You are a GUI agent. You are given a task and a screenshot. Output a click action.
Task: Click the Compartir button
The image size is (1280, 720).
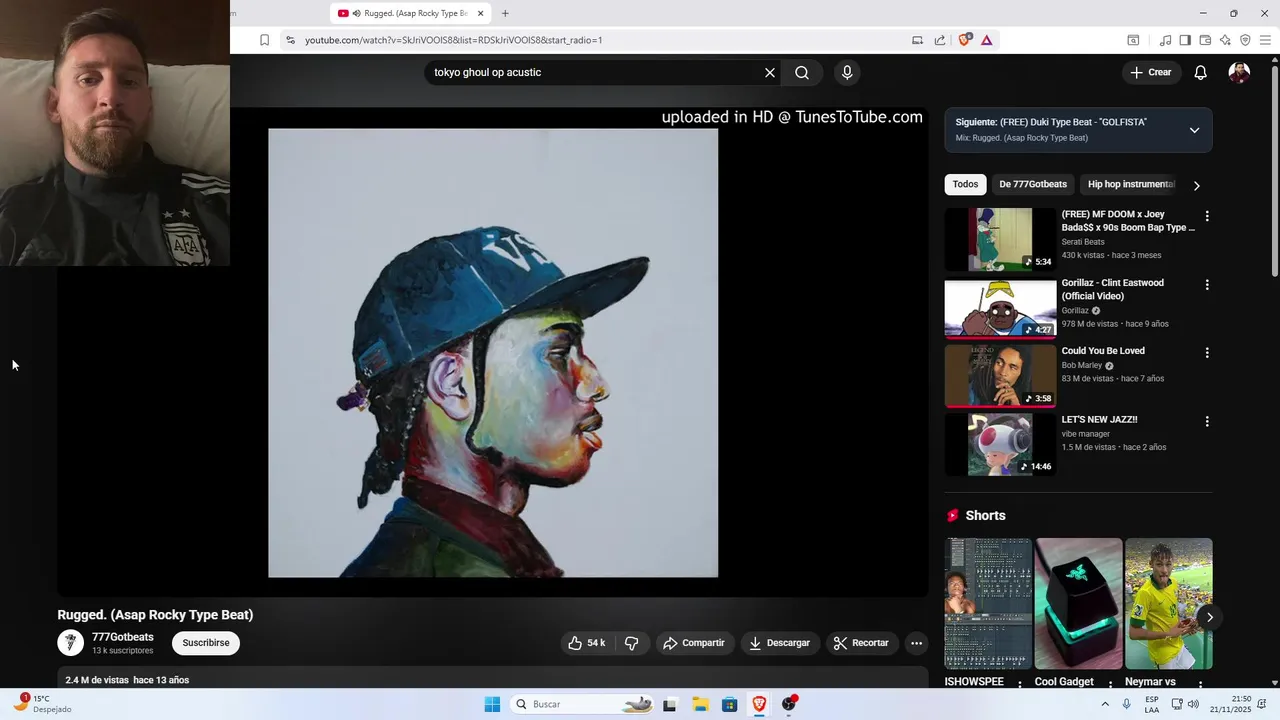pos(695,643)
